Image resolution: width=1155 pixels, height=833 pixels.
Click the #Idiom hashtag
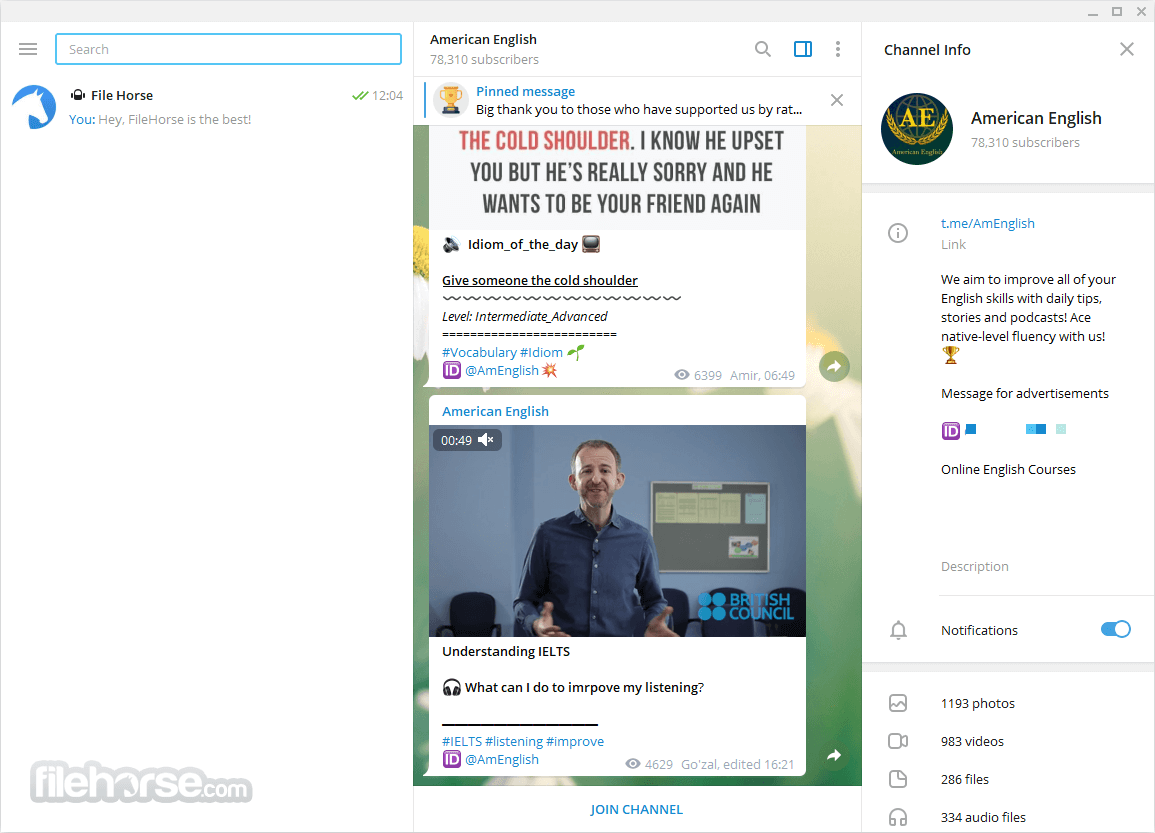(541, 353)
